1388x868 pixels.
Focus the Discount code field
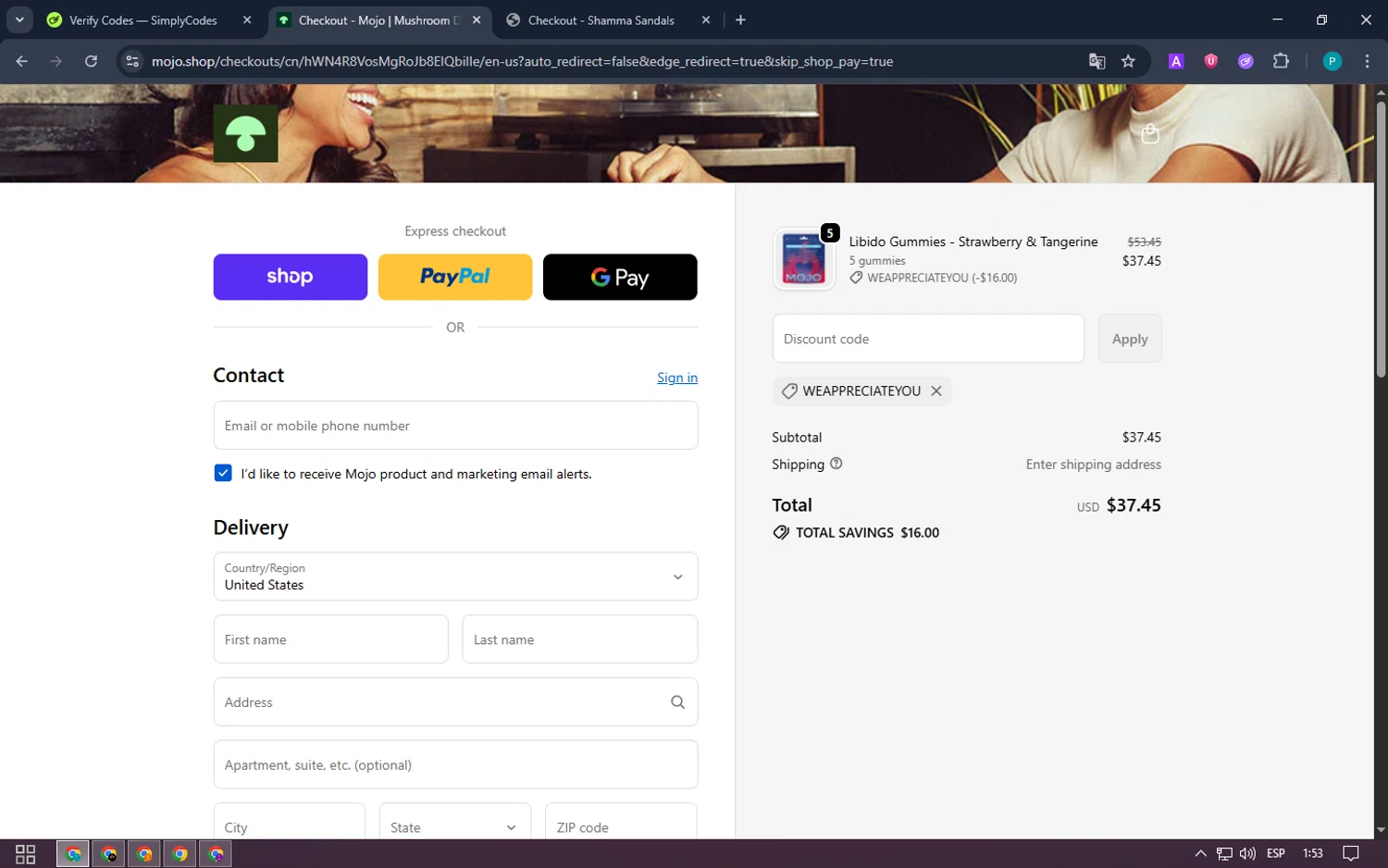[928, 339]
